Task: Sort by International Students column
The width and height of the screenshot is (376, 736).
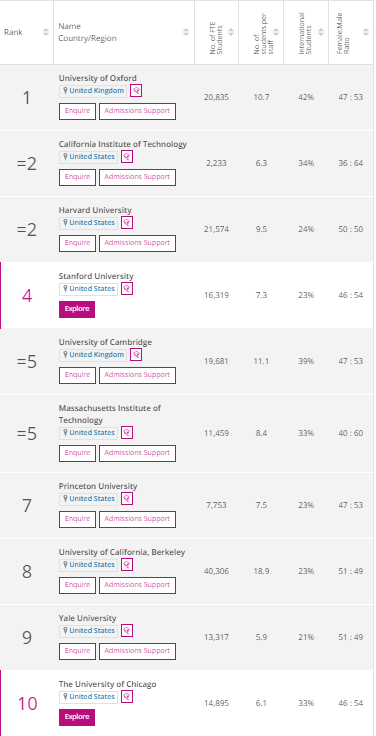Action: point(321,32)
